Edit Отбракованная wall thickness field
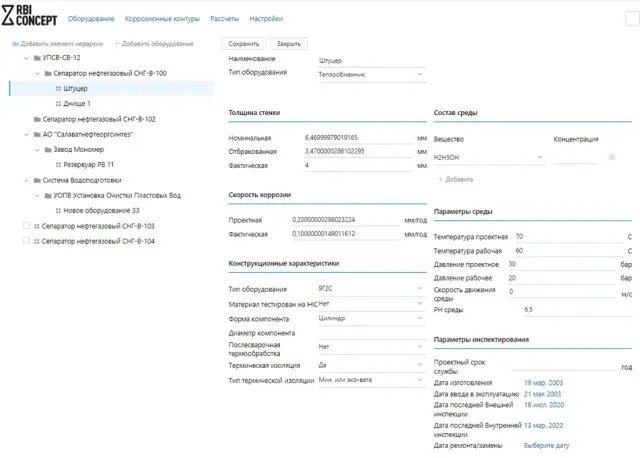The height and width of the screenshot is (458, 640). coord(358,151)
